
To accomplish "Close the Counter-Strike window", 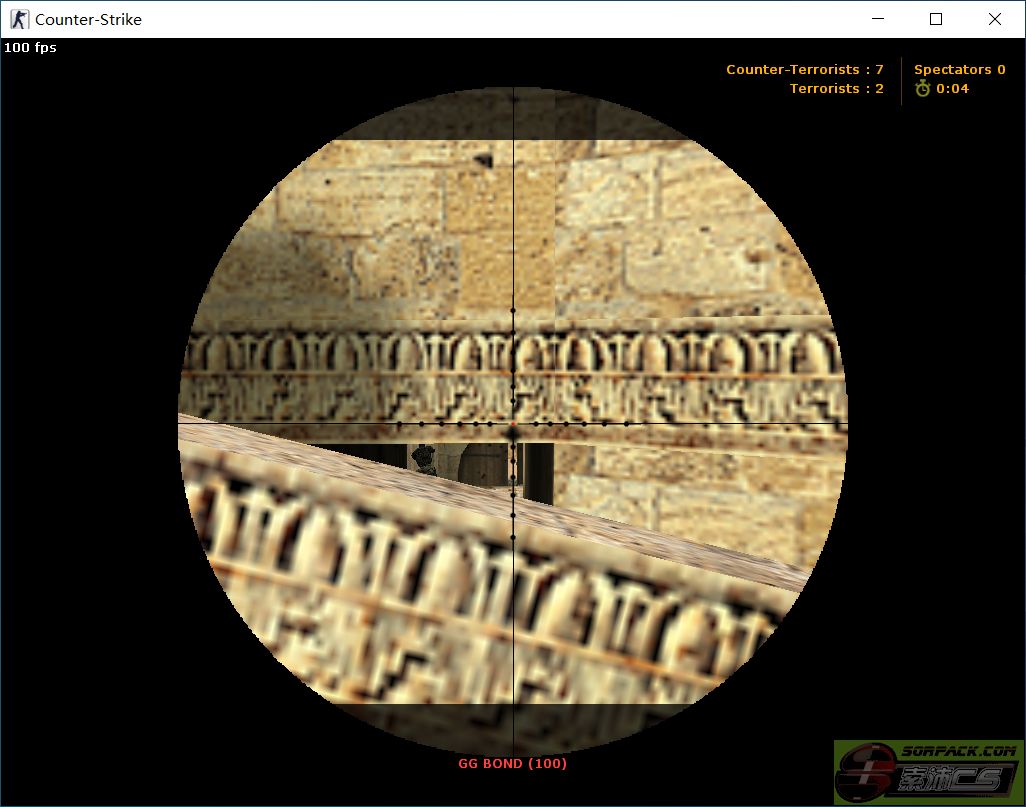I will pos(995,19).
